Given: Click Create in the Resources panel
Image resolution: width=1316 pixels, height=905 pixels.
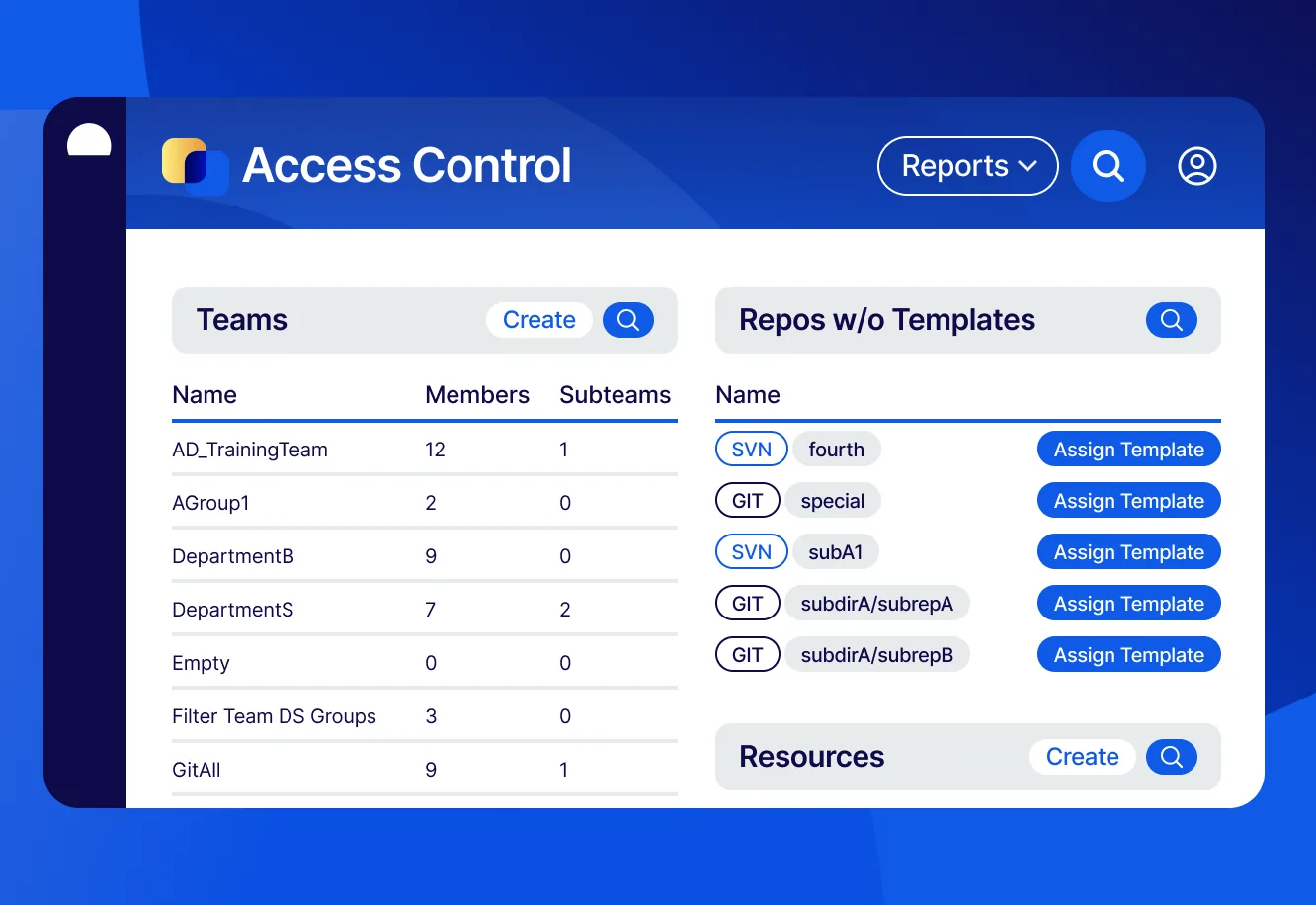Looking at the screenshot, I should [1082, 757].
